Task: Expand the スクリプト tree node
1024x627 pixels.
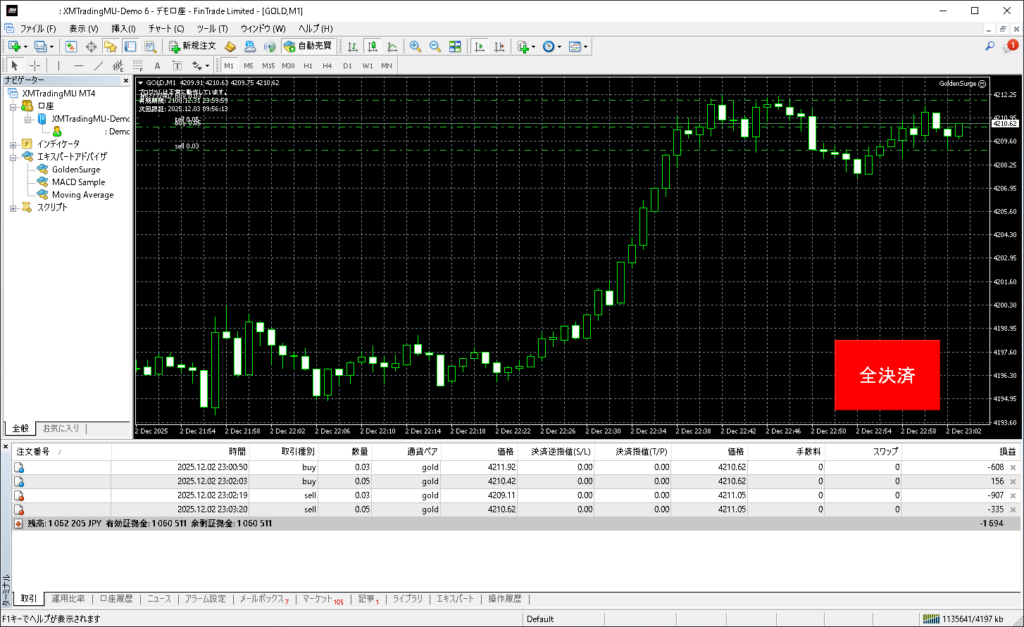Action: (13, 208)
